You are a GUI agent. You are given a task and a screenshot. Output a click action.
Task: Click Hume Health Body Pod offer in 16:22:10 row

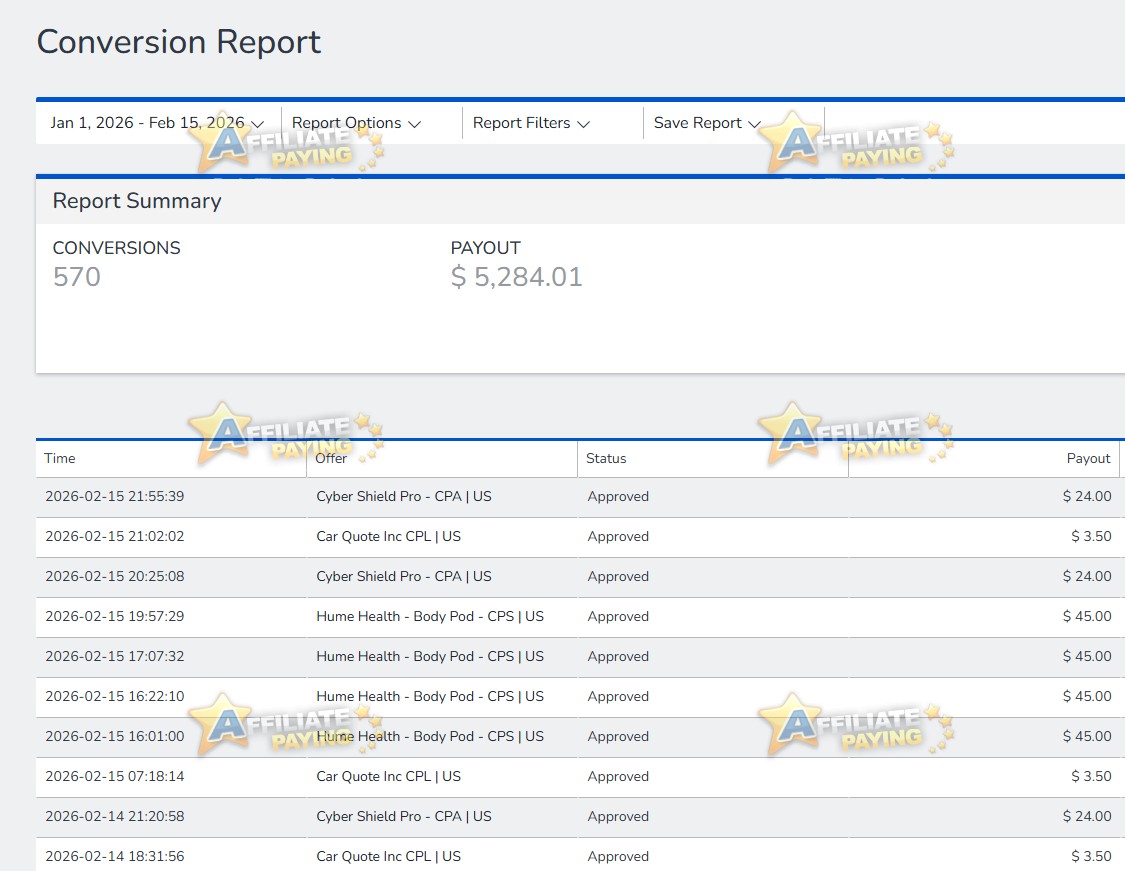[430, 696]
